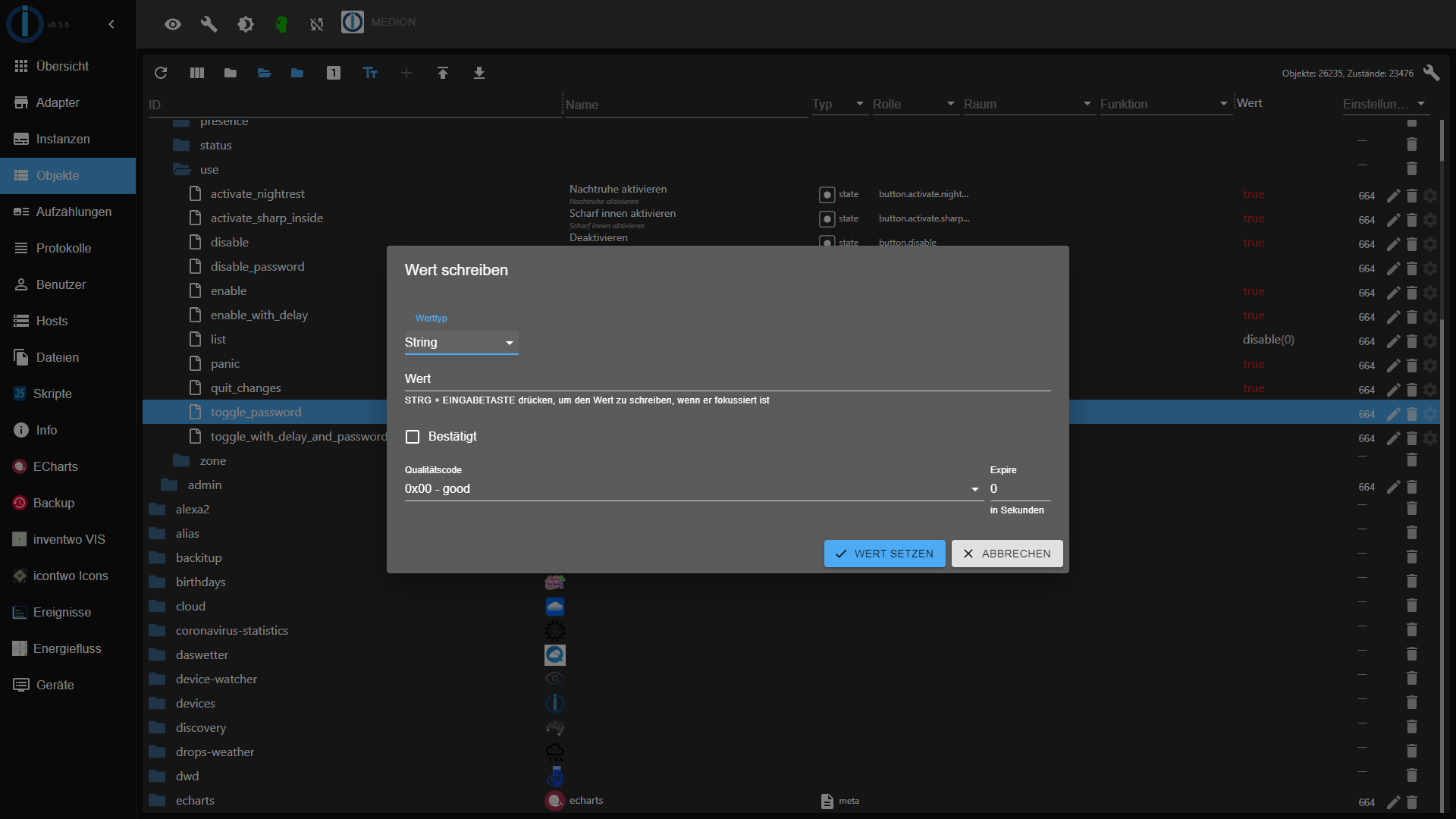Image resolution: width=1456 pixels, height=819 pixels.
Task: Open Protokolle in the sidebar
Action: (67, 248)
